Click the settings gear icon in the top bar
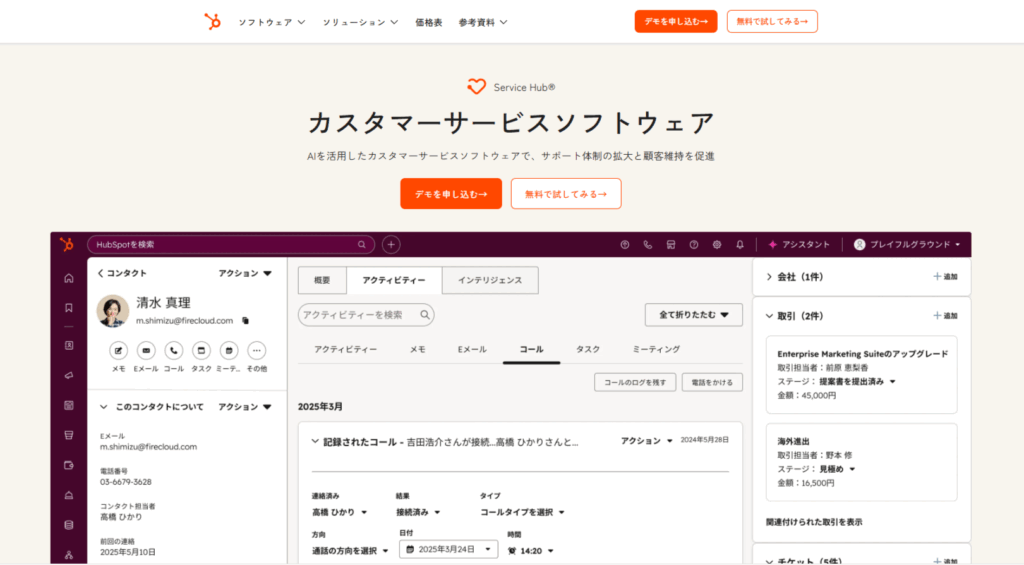 [717, 244]
